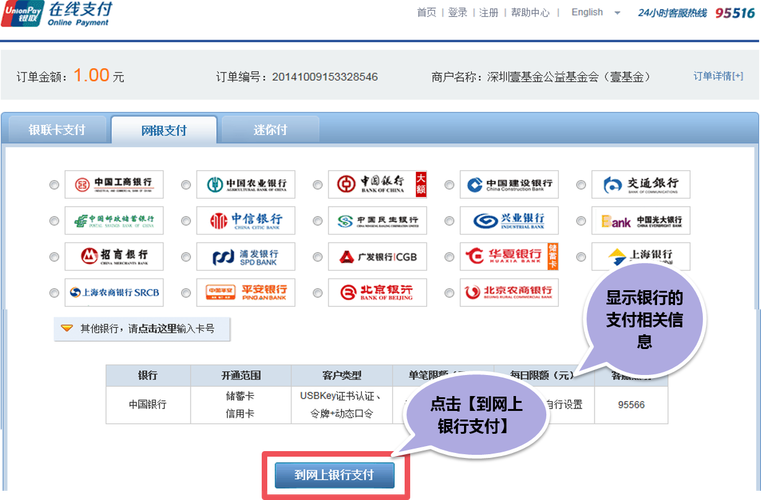Open the 帮助中心 help center link
The height and width of the screenshot is (500, 761).
[x=530, y=13]
